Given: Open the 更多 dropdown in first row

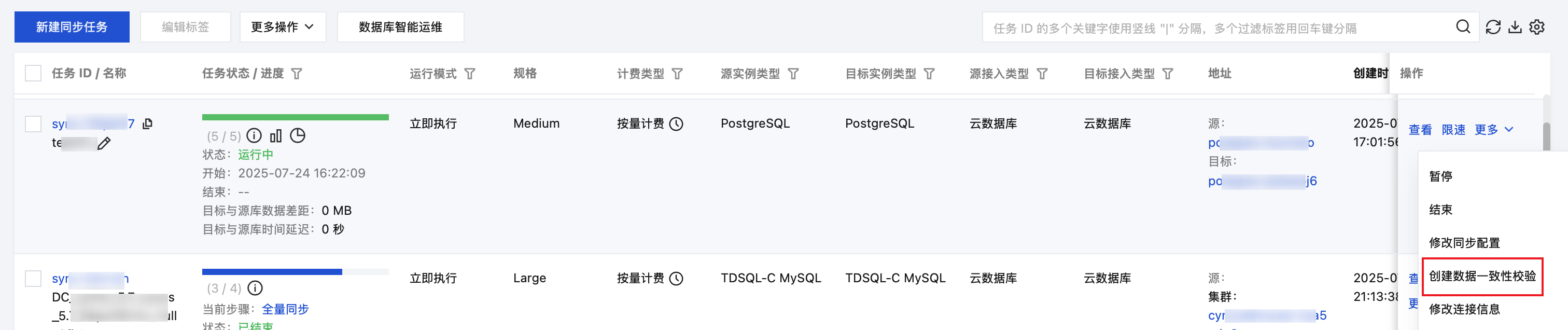Looking at the screenshot, I should [x=1493, y=130].
